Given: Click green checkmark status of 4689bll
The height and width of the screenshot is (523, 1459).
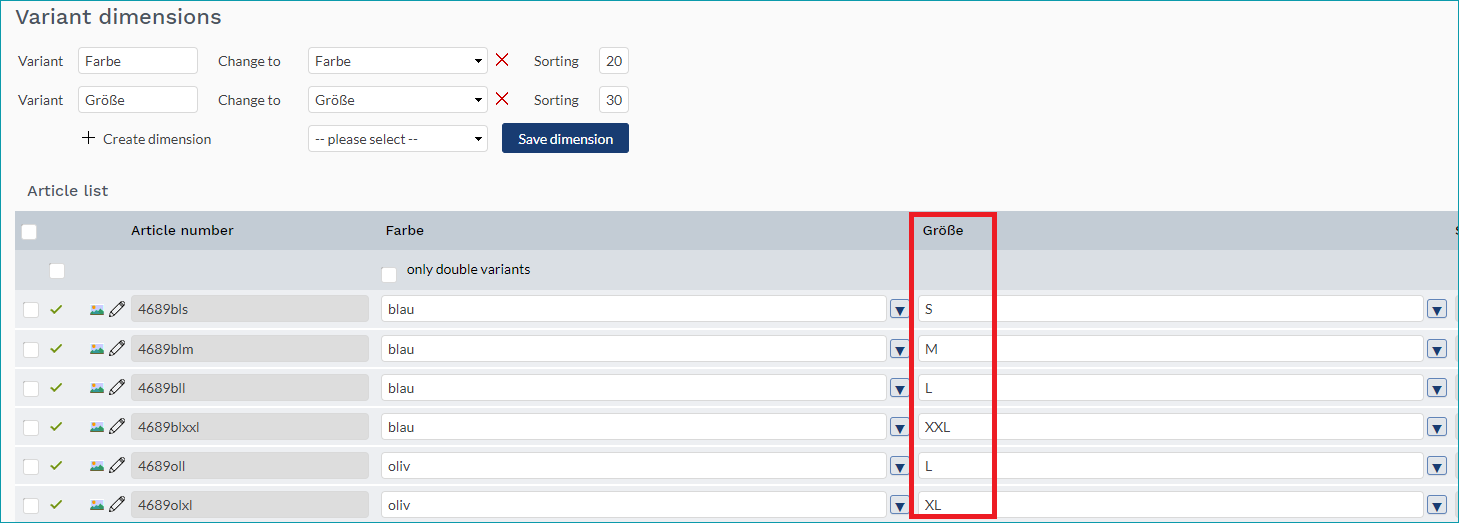Looking at the screenshot, I should point(56,388).
